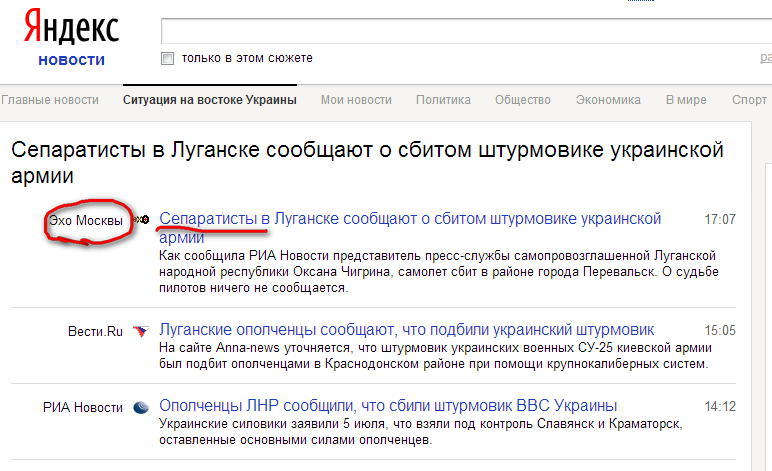This screenshot has width=772, height=471.
Task: Click snippet starting 'На сайте Anna-news уточняется'
Action: coord(435,356)
